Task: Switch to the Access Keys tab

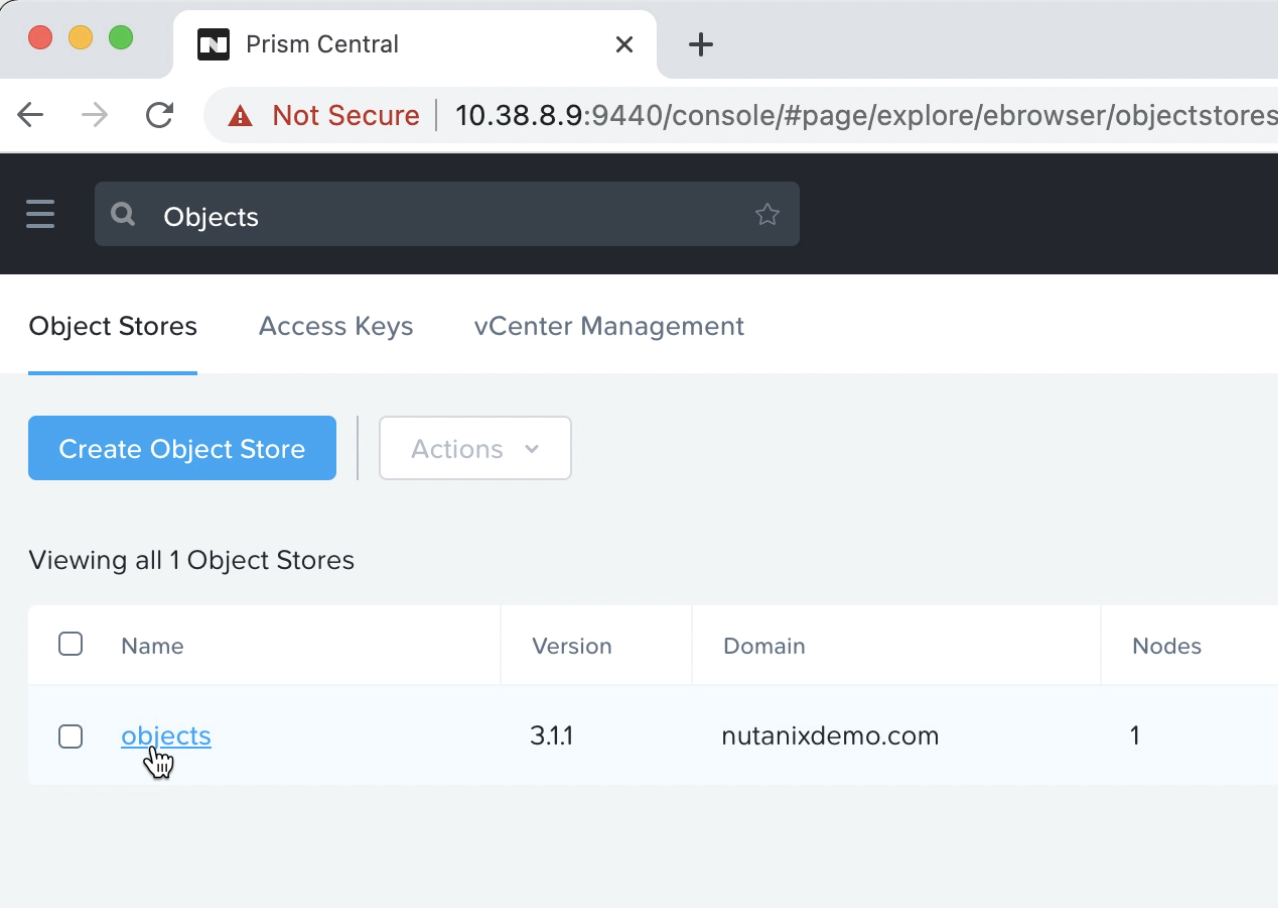Action: [x=335, y=326]
